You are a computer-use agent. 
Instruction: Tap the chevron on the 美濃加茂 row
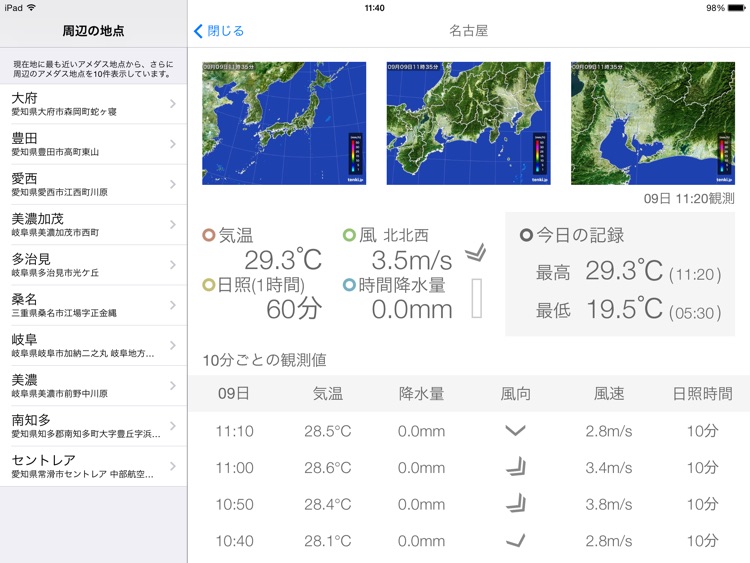173,224
